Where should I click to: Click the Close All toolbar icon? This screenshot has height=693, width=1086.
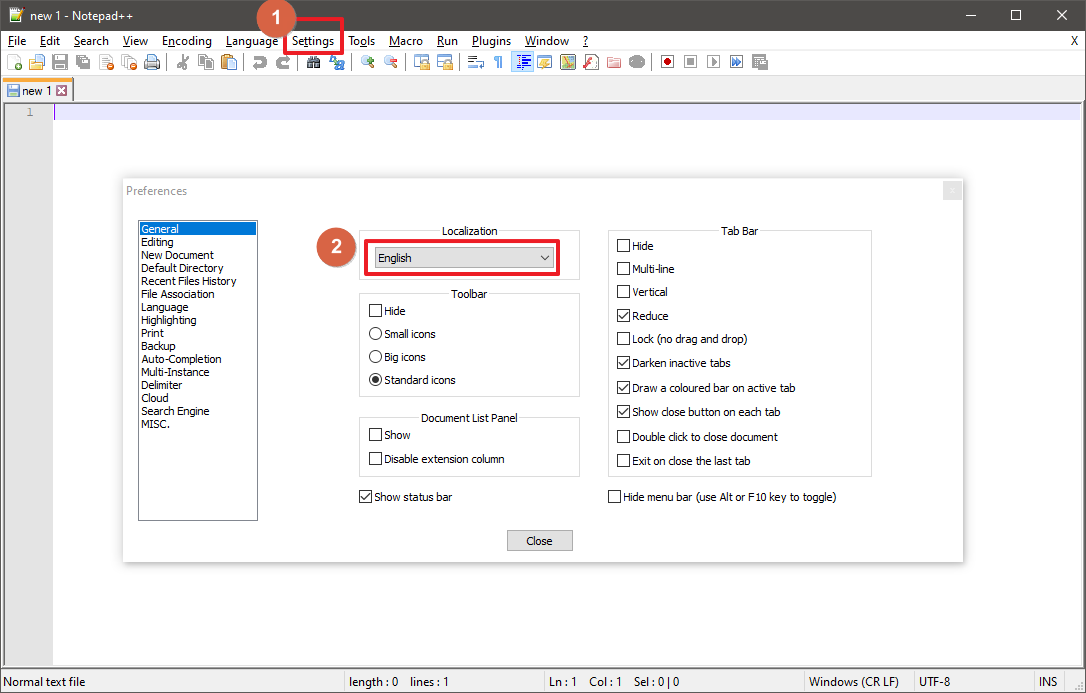tap(130, 62)
